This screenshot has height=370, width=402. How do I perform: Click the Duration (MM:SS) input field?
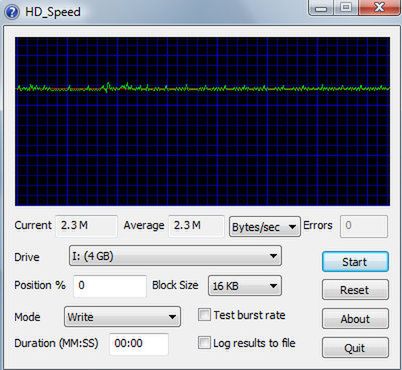point(139,343)
